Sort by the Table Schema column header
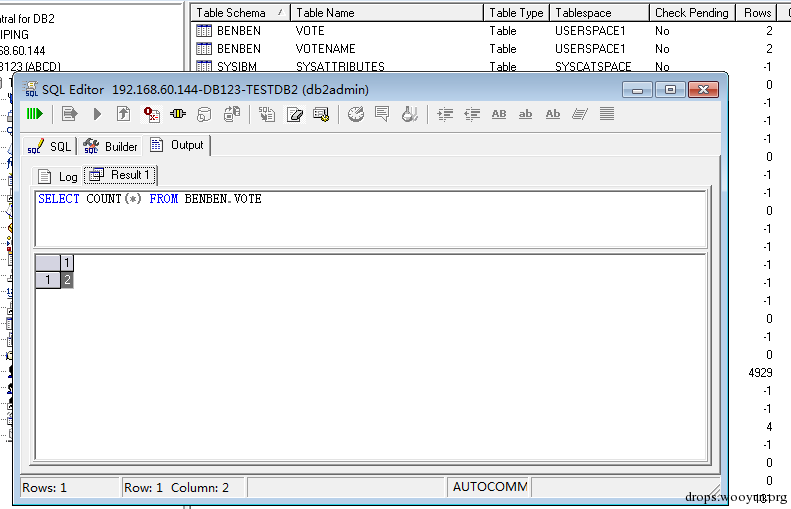 (x=240, y=13)
